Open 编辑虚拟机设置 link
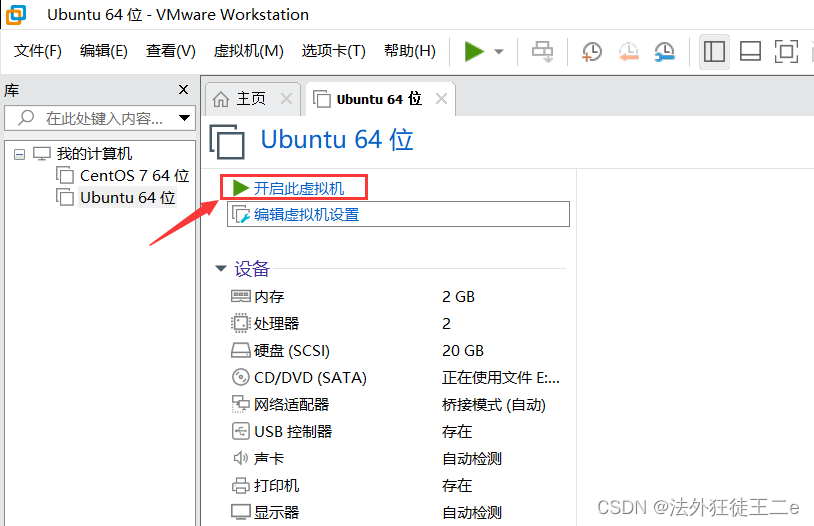The image size is (814, 526). [x=306, y=214]
